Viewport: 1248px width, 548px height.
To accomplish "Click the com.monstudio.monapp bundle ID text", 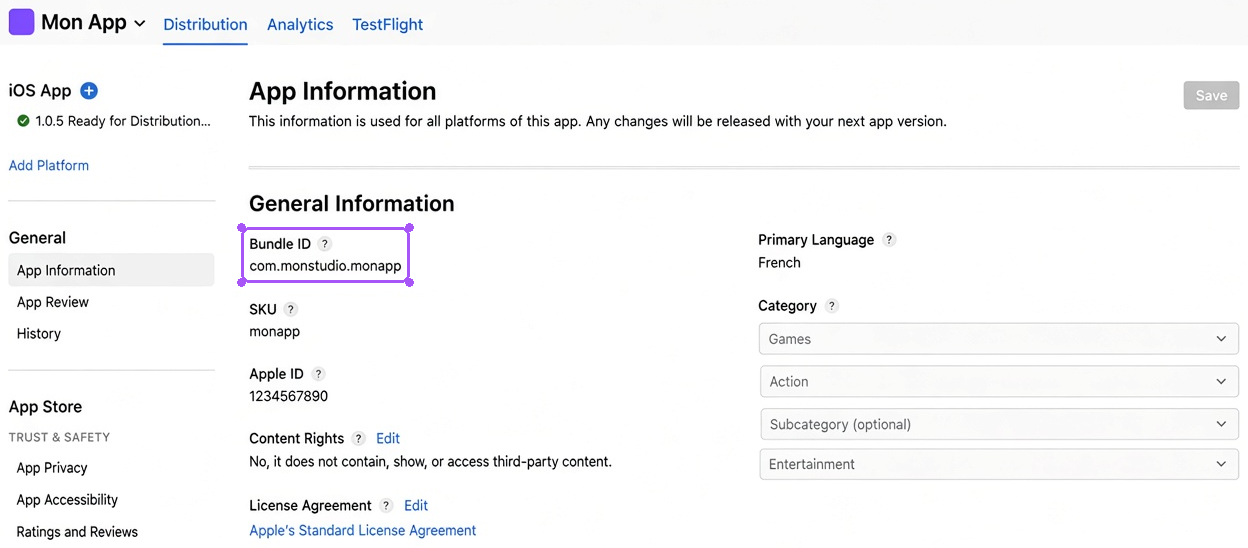I will [325, 266].
